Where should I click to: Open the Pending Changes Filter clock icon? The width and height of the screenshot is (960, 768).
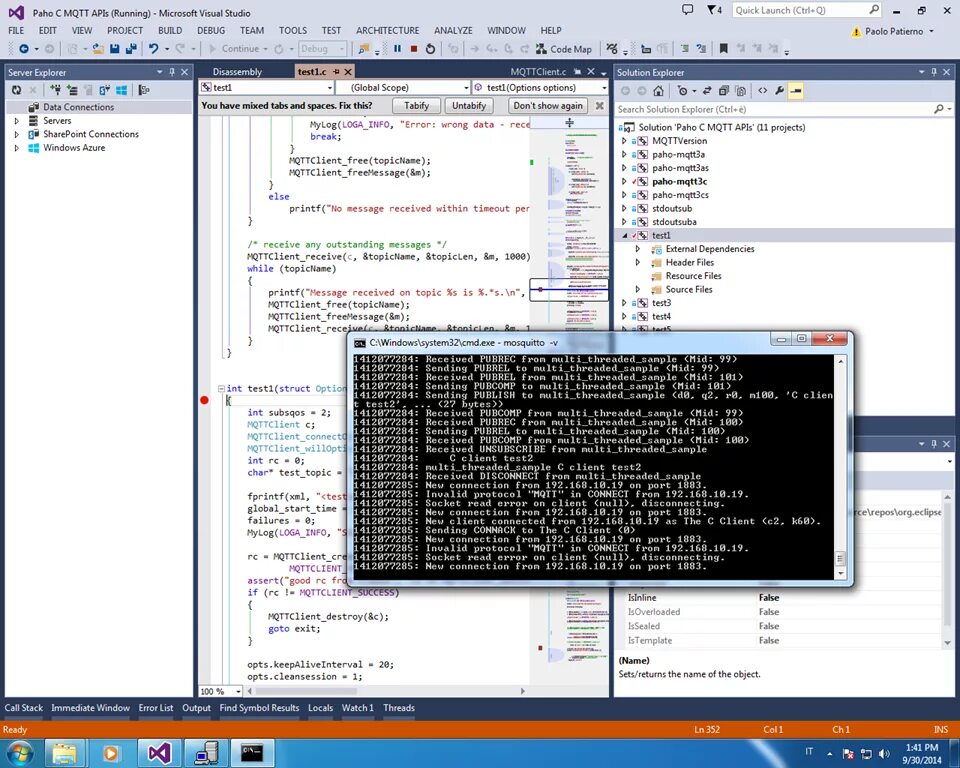pos(682,91)
